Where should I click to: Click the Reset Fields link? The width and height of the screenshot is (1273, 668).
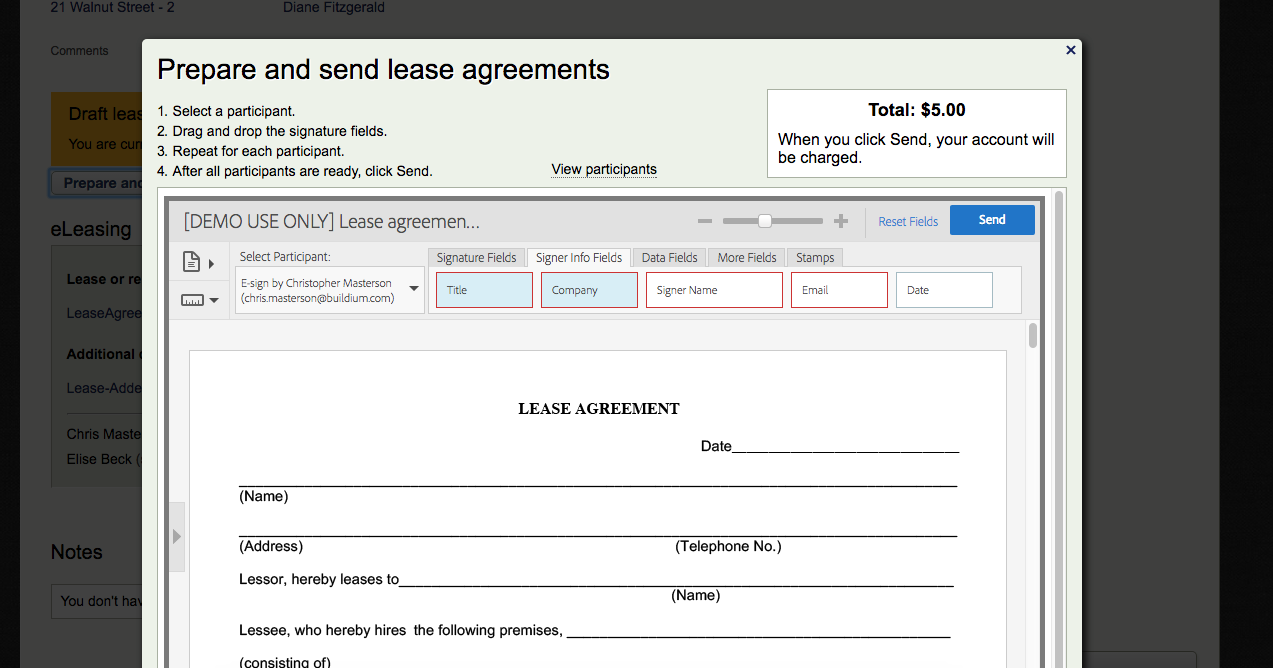pyautogui.click(x=908, y=222)
